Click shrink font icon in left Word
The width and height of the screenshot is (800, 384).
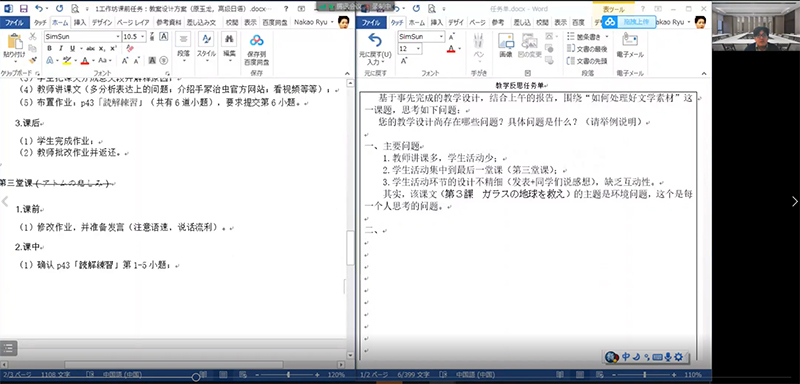click(137, 61)
